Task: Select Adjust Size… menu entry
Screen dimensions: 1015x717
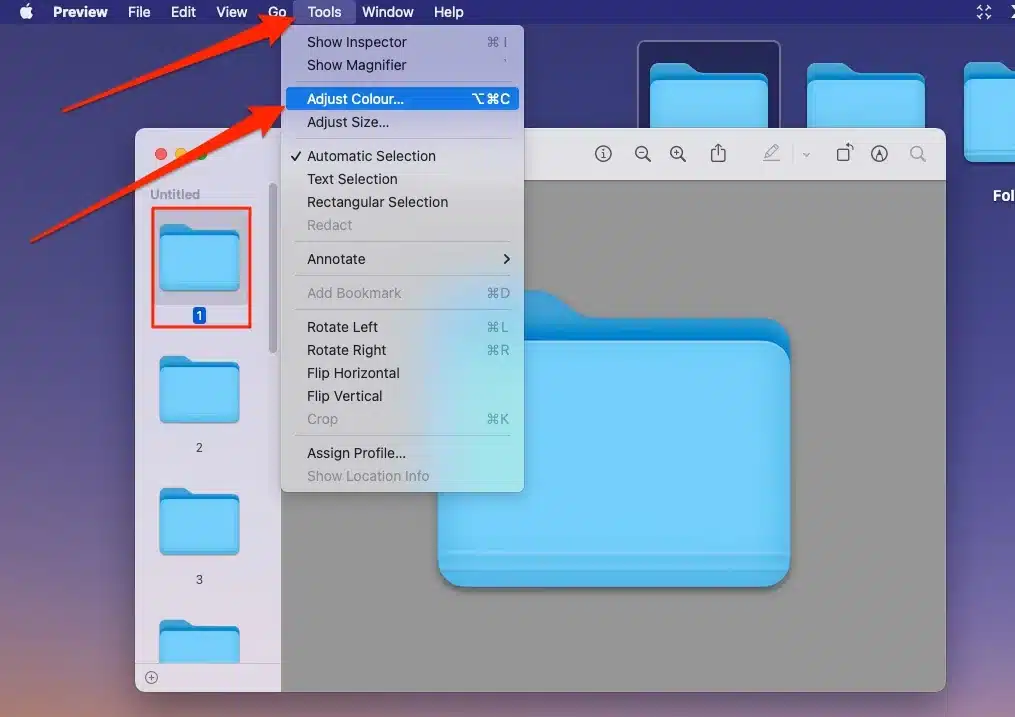Action: click(x=402, y=122)
